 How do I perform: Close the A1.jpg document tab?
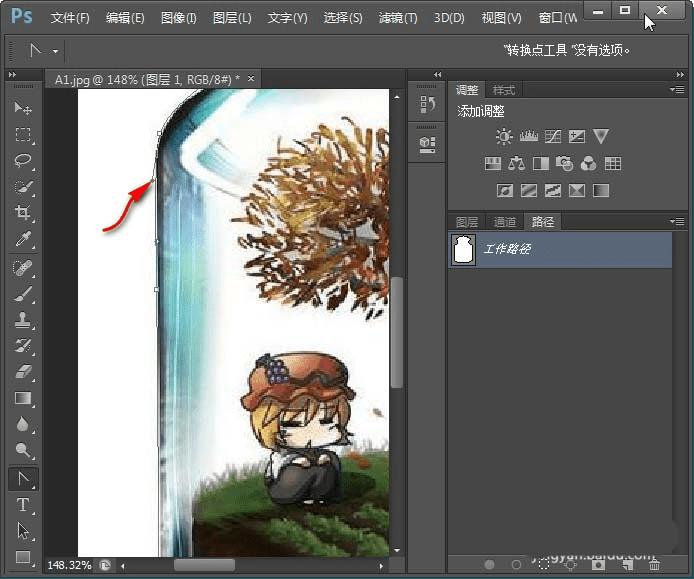251,79
